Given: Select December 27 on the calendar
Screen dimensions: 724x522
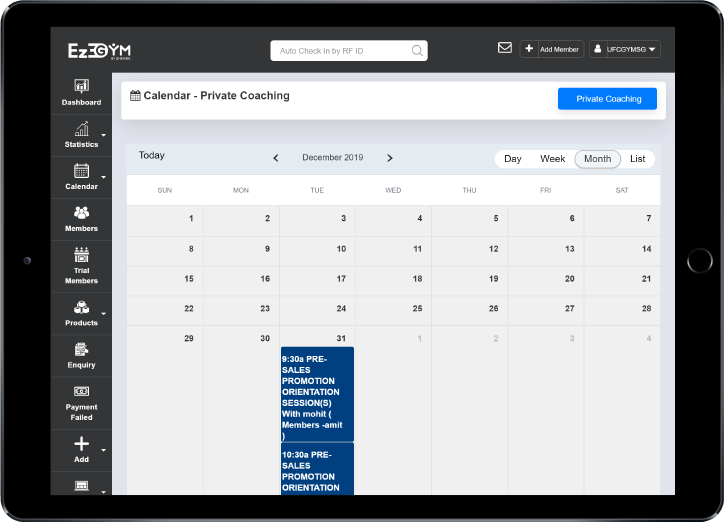Looking at the screenshot, I should [x=570, y=308].
